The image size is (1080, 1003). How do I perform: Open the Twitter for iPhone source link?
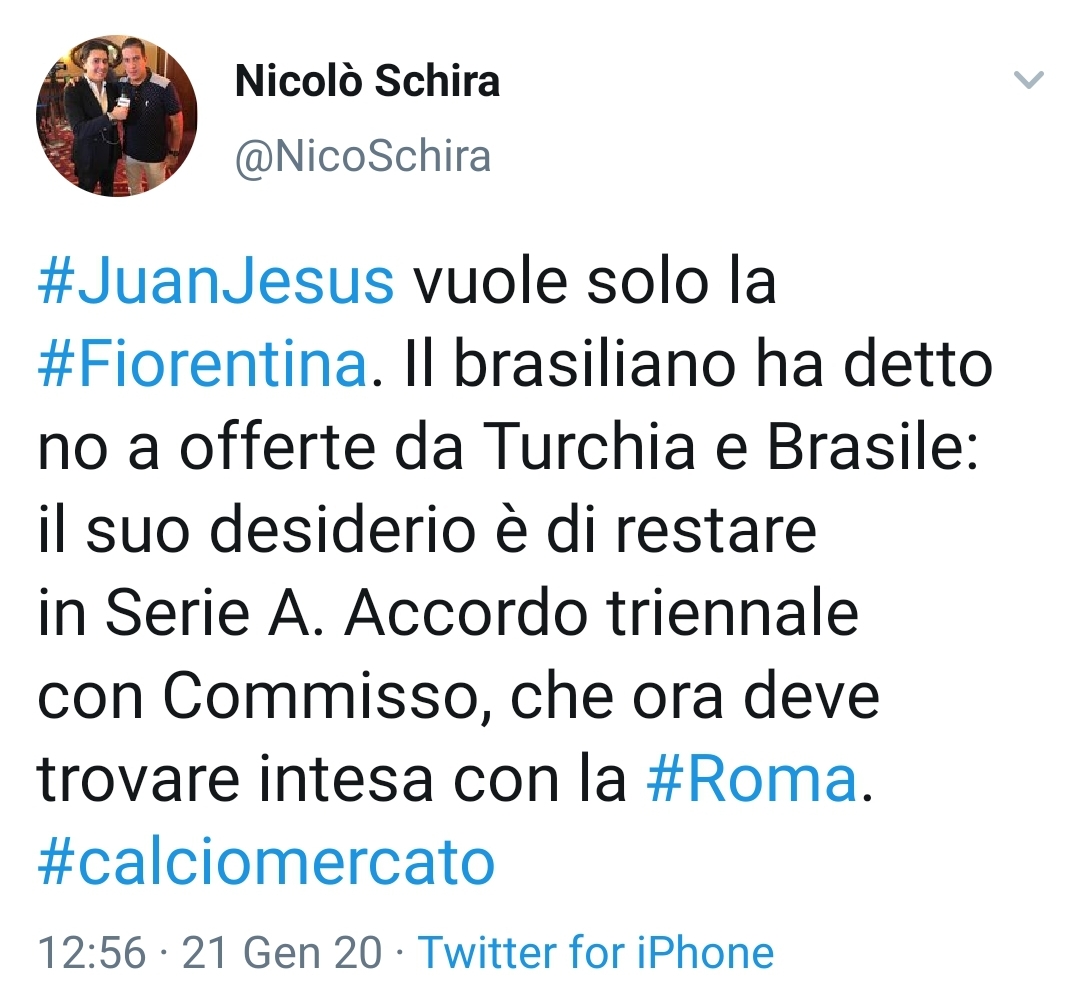(598, 953)
